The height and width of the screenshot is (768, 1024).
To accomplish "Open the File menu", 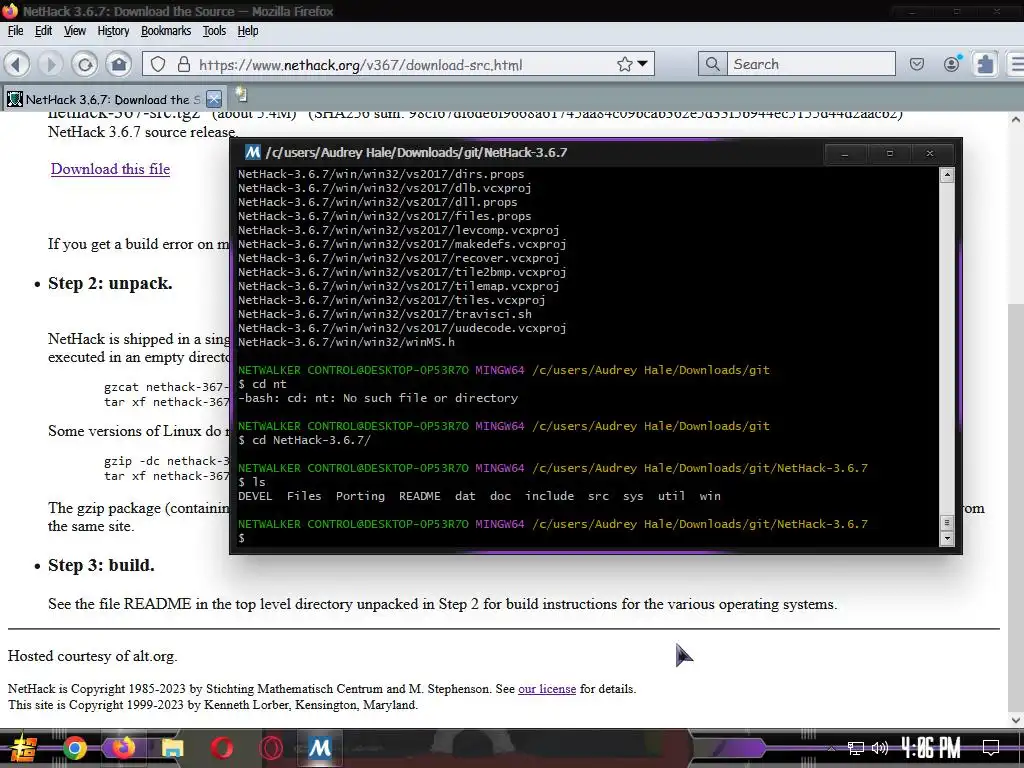I will pos(15,31).
